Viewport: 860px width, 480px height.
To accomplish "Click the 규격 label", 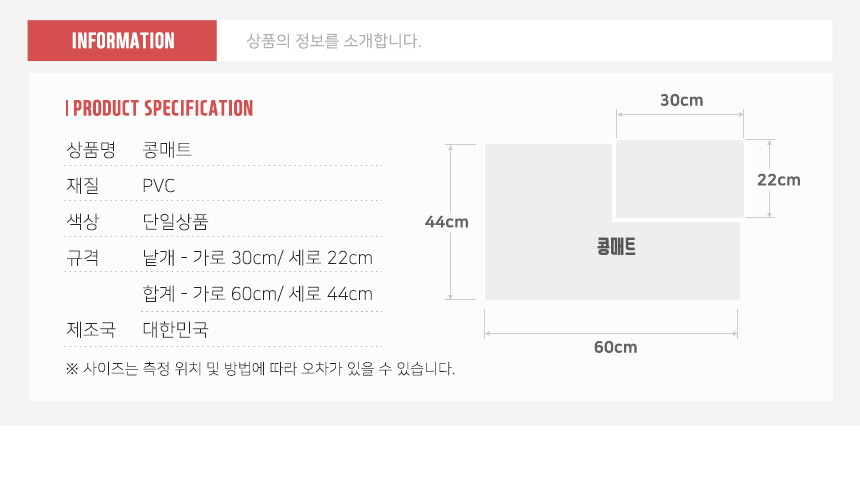I will (82, 257).
